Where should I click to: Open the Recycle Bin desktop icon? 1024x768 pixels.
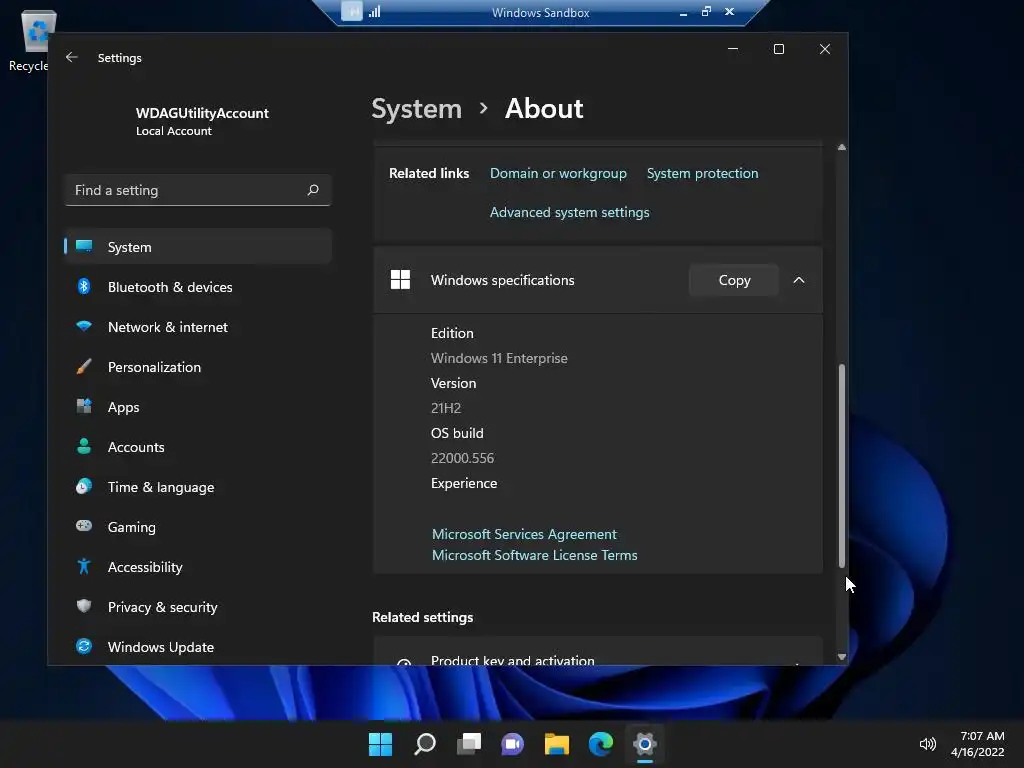[36, 38]
